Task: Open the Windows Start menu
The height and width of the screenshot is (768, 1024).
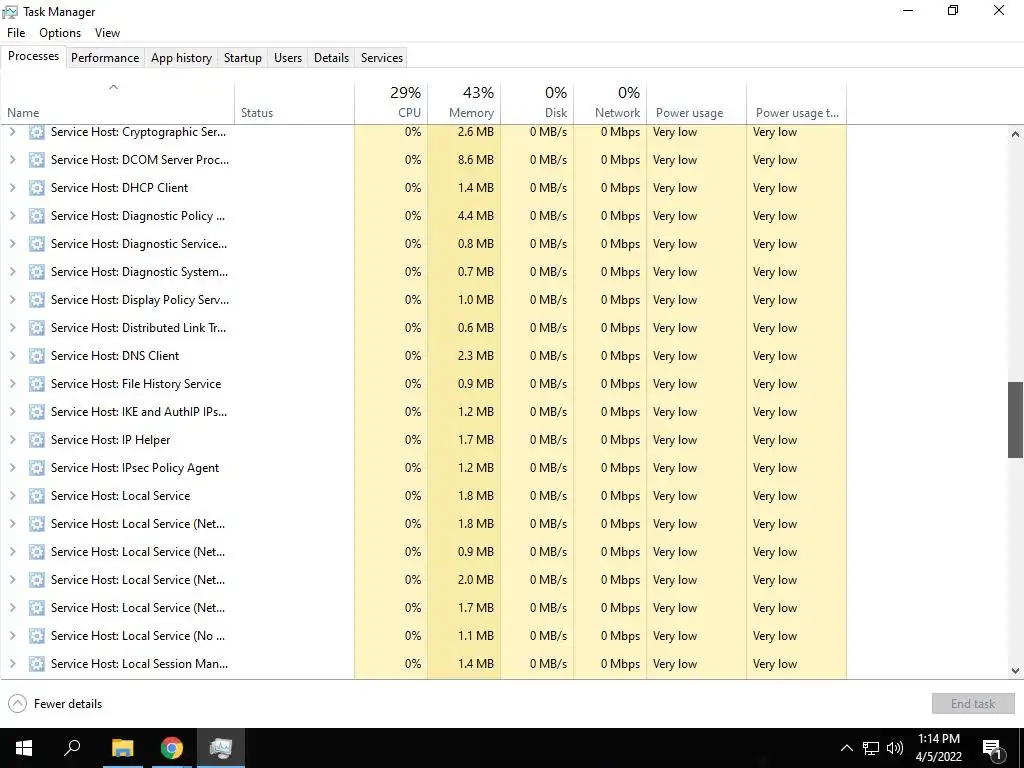Action: tap(24, 748)
